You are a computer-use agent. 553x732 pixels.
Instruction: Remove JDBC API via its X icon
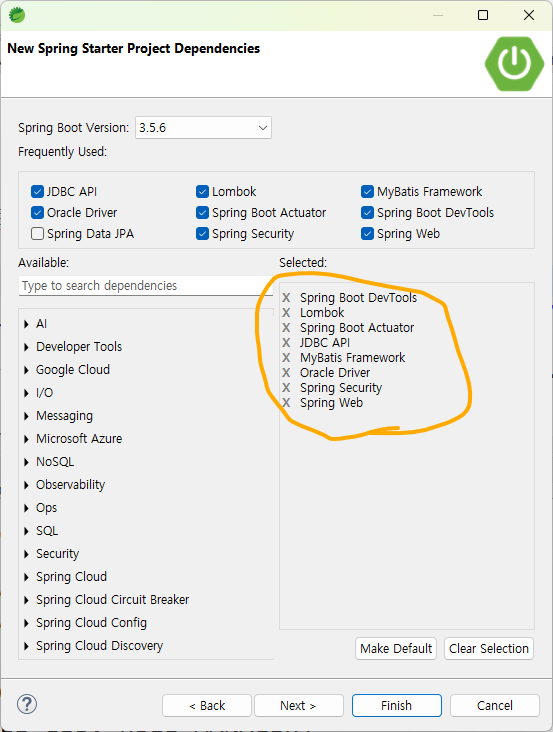286,343
